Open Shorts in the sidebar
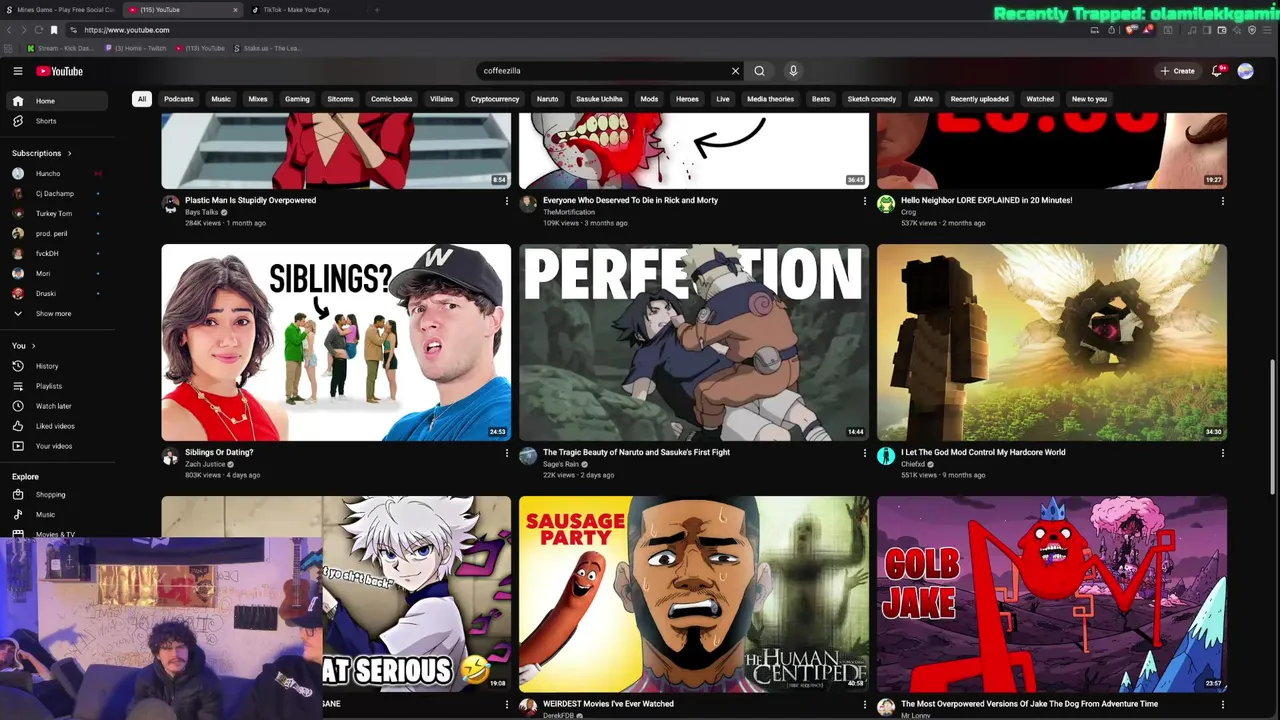The height and width of the screenshot is (720, 1280). click(57, 121)
